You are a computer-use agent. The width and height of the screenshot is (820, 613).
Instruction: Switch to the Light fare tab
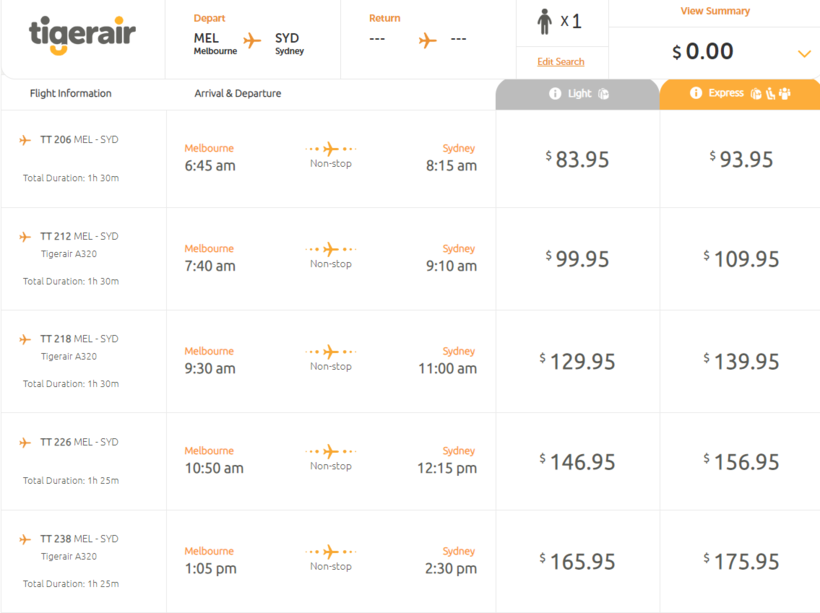[x=578, y=94]
